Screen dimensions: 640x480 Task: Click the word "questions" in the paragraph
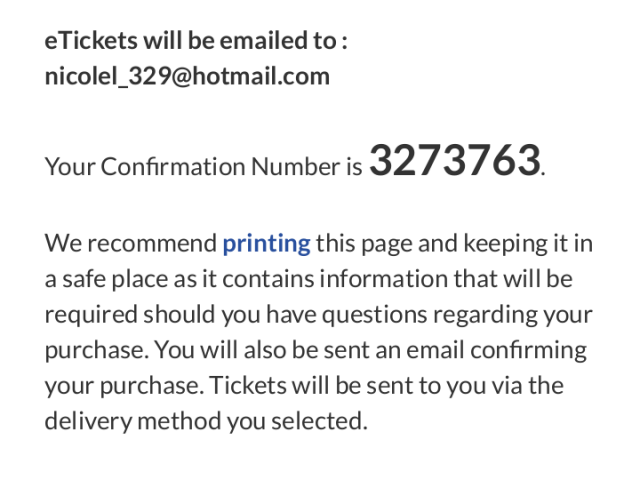(x=375, y=316)
